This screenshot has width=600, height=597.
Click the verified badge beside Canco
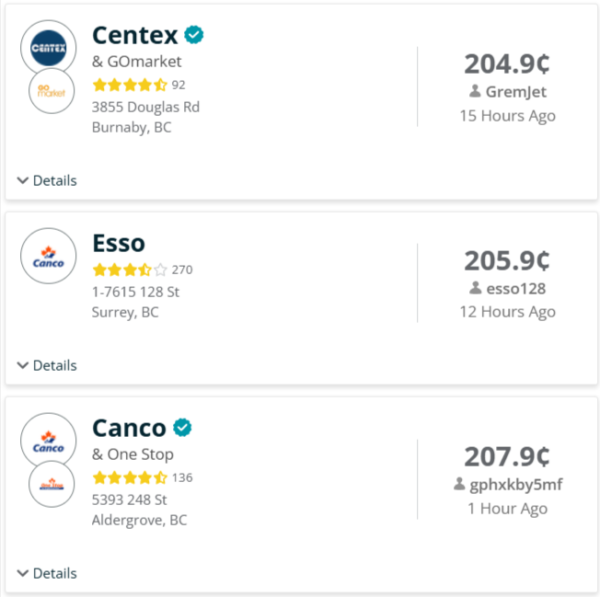point(182,428)
